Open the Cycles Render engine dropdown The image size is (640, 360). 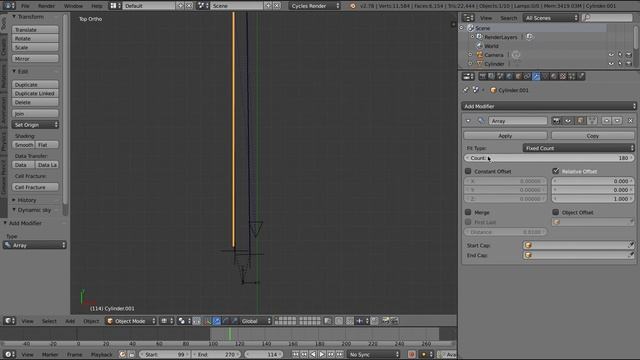315,6
